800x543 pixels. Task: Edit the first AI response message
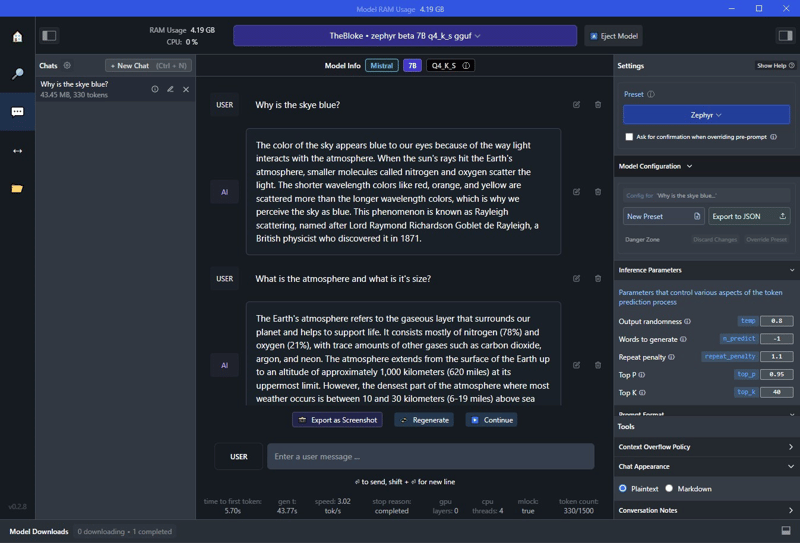coord(576,192)
